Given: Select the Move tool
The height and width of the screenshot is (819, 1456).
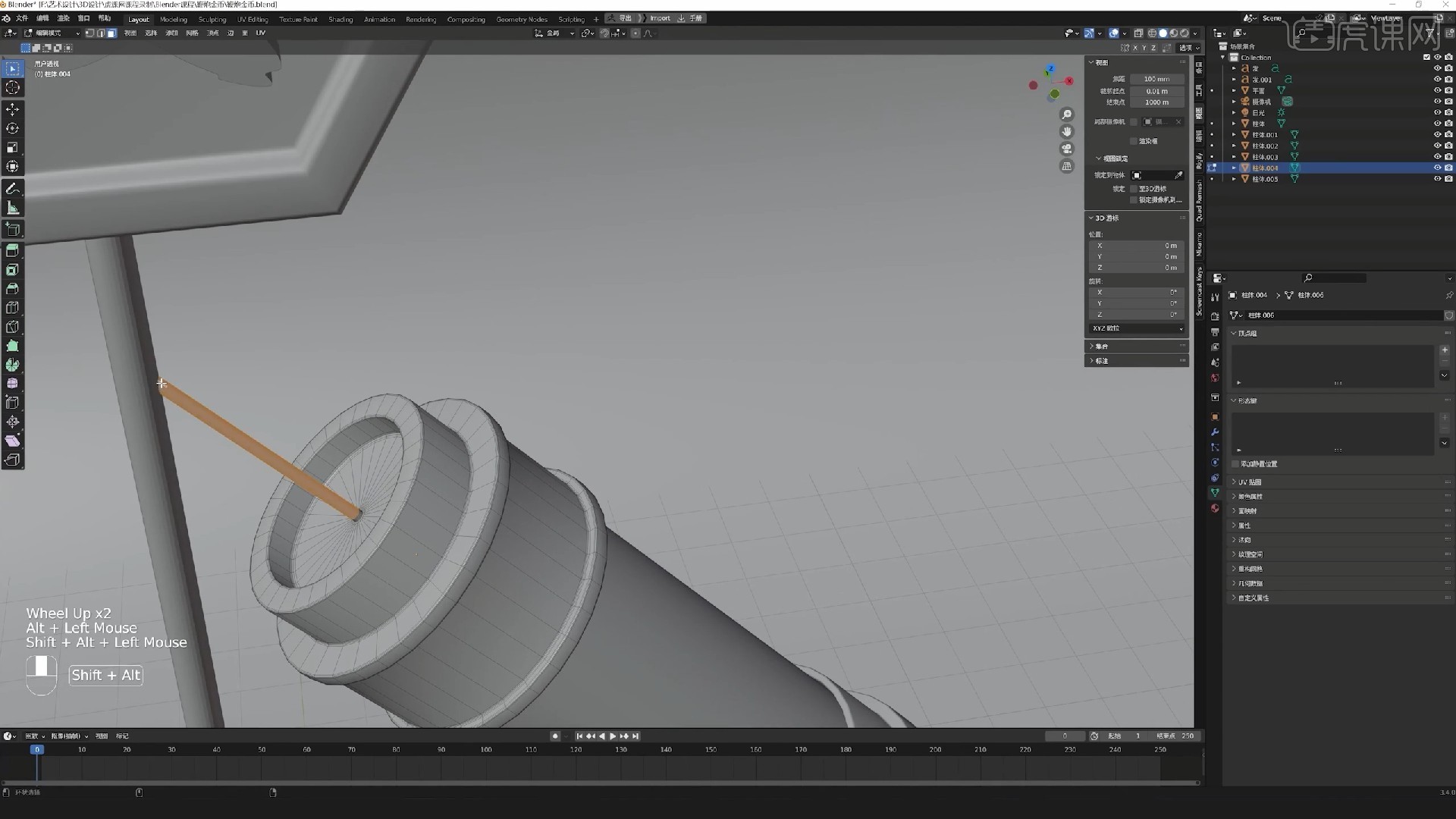Looking at the screenshot, I should click(13, 110).
